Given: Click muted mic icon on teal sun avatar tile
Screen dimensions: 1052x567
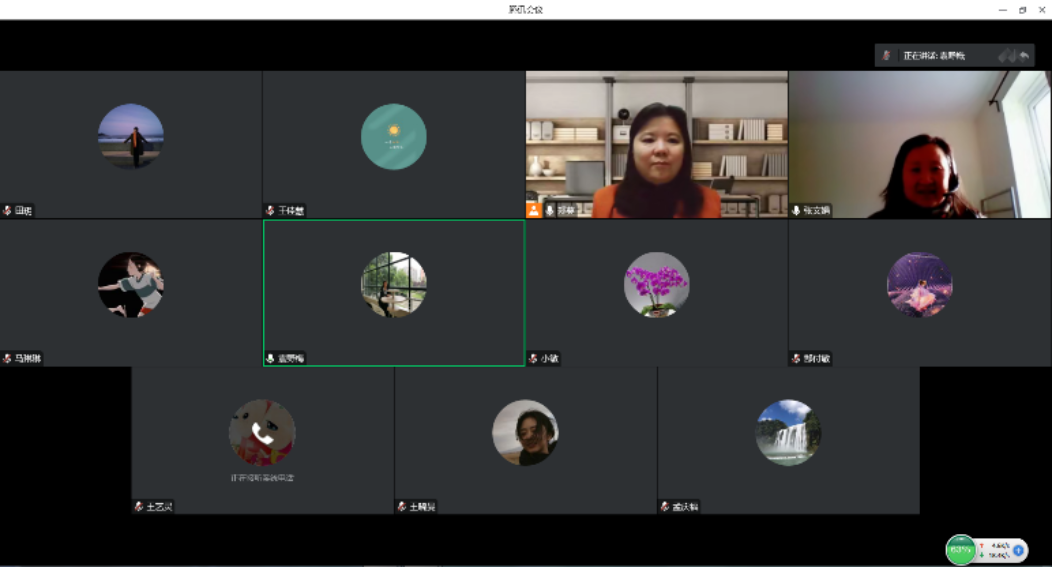Looking at the screenshot, I should [270, 211].
